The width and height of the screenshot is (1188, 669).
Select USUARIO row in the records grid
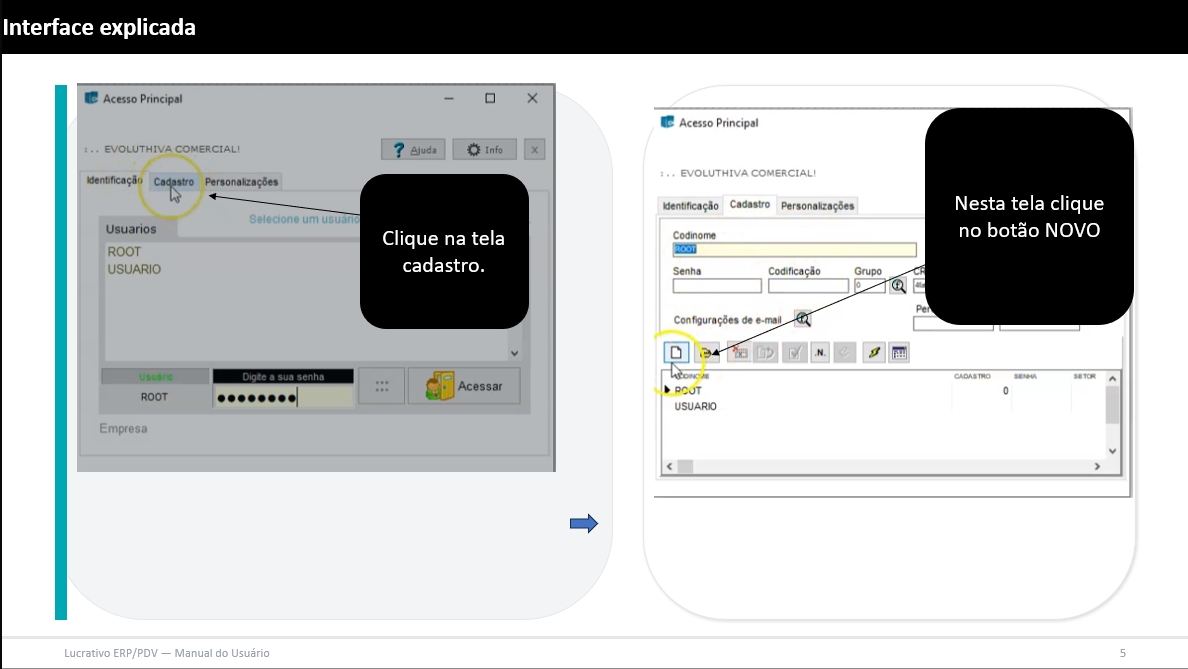coord(696,407)
